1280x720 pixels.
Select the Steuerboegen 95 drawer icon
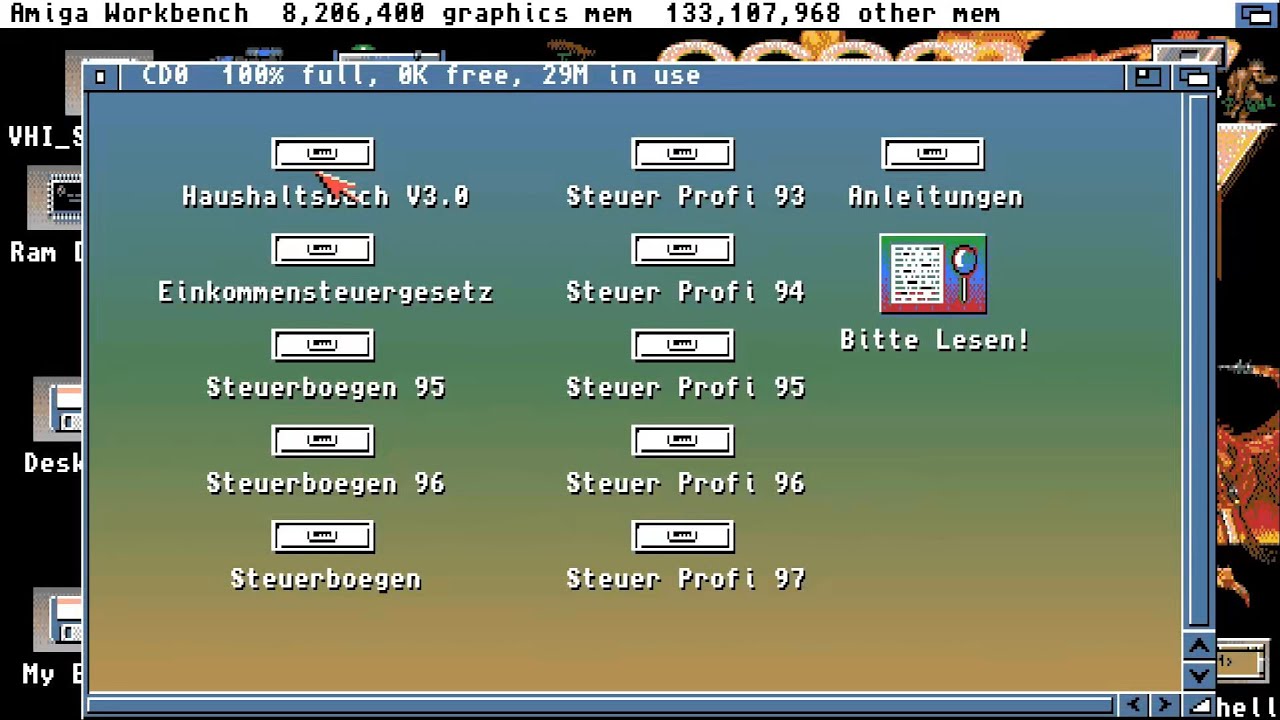[x=322, y=345]
